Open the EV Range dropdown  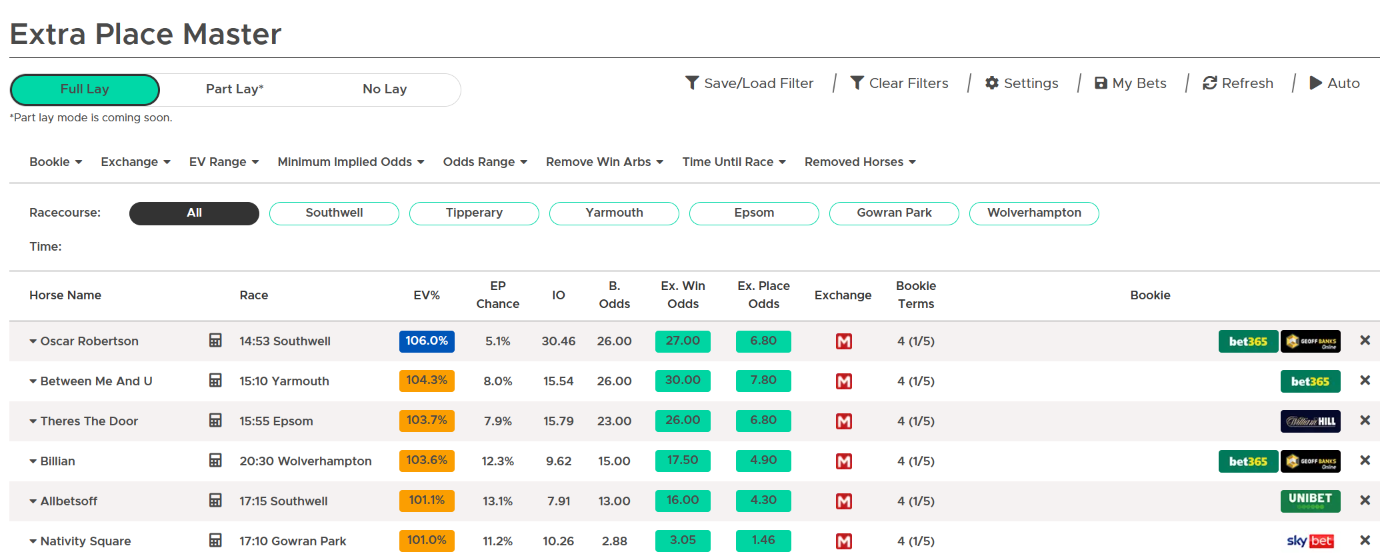click(224, 162)
